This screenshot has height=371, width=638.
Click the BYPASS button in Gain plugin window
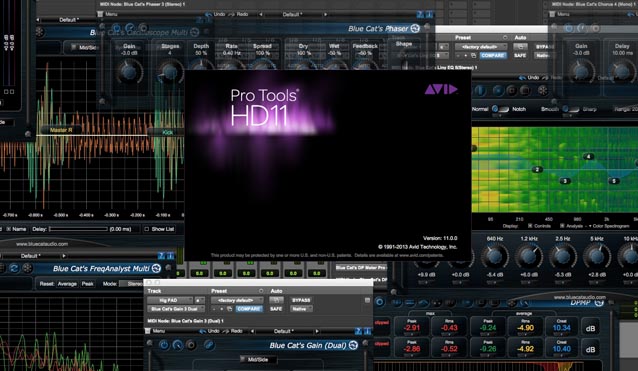click(301, 300)
